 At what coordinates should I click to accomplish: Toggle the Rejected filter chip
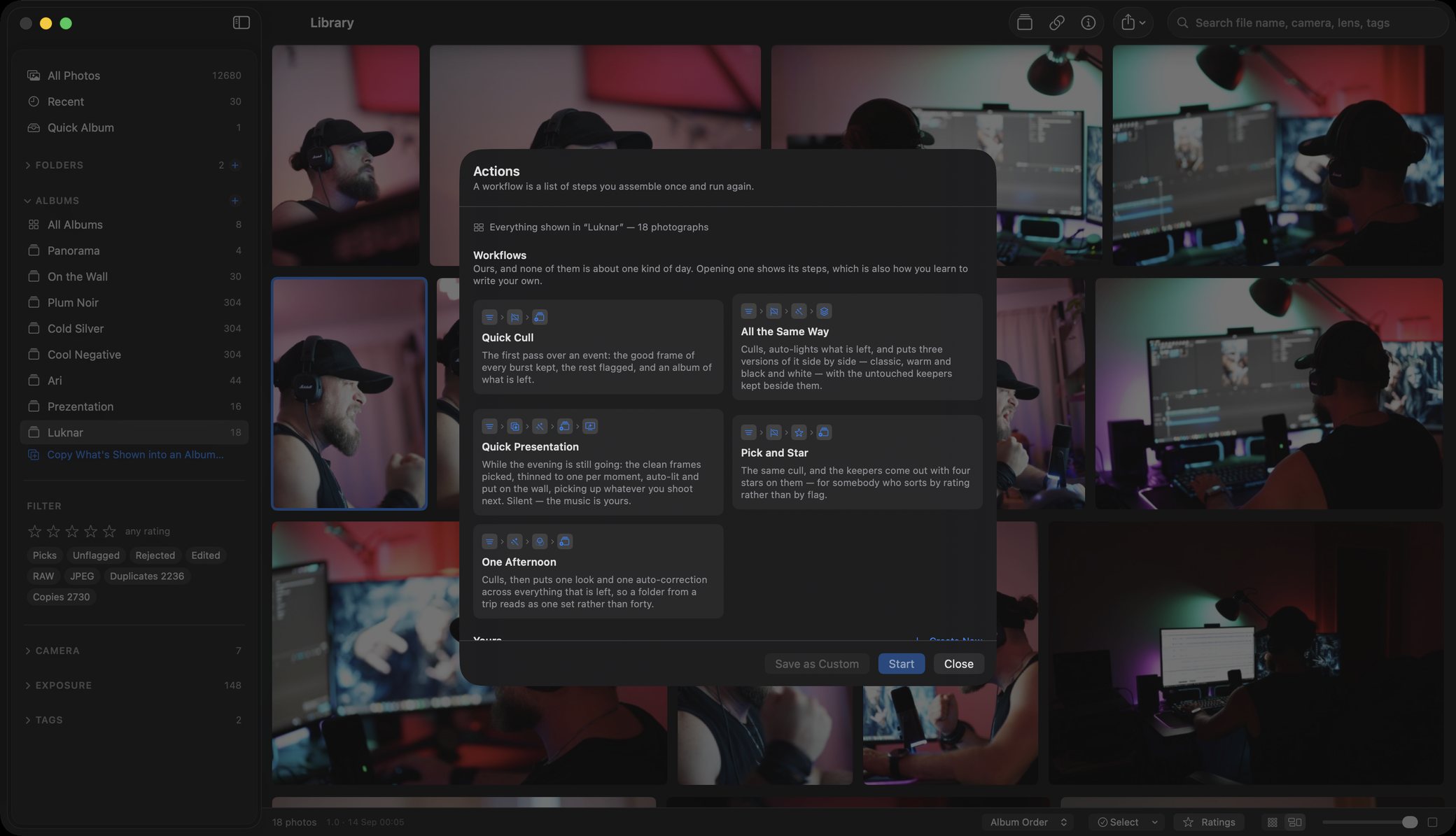(x=155, y=555)
